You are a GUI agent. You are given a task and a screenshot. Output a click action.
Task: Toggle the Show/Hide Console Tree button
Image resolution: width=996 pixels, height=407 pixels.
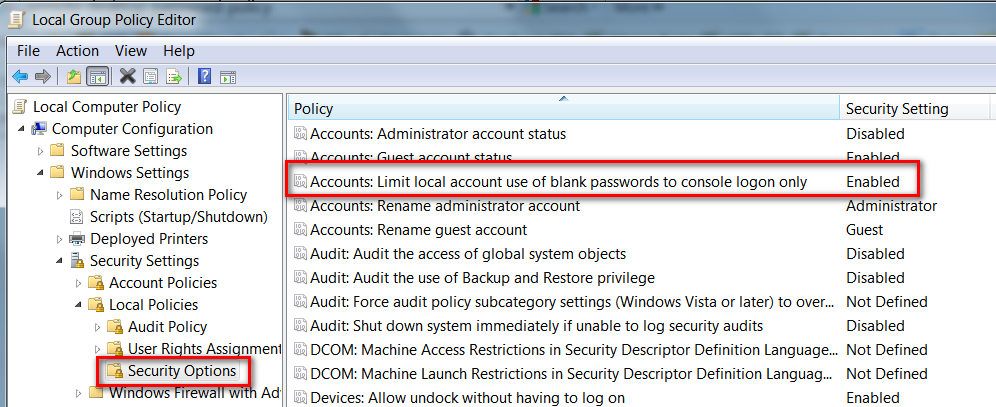coord(98,76)
